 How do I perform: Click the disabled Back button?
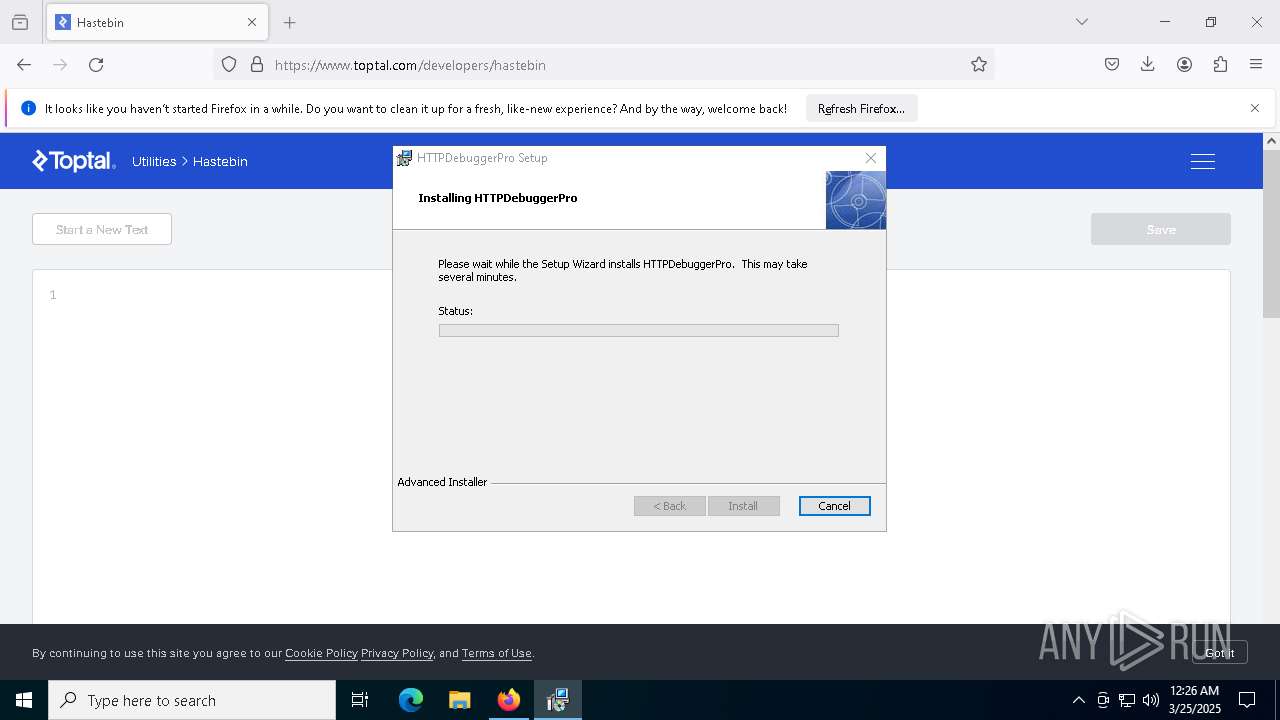coord(670,506)
